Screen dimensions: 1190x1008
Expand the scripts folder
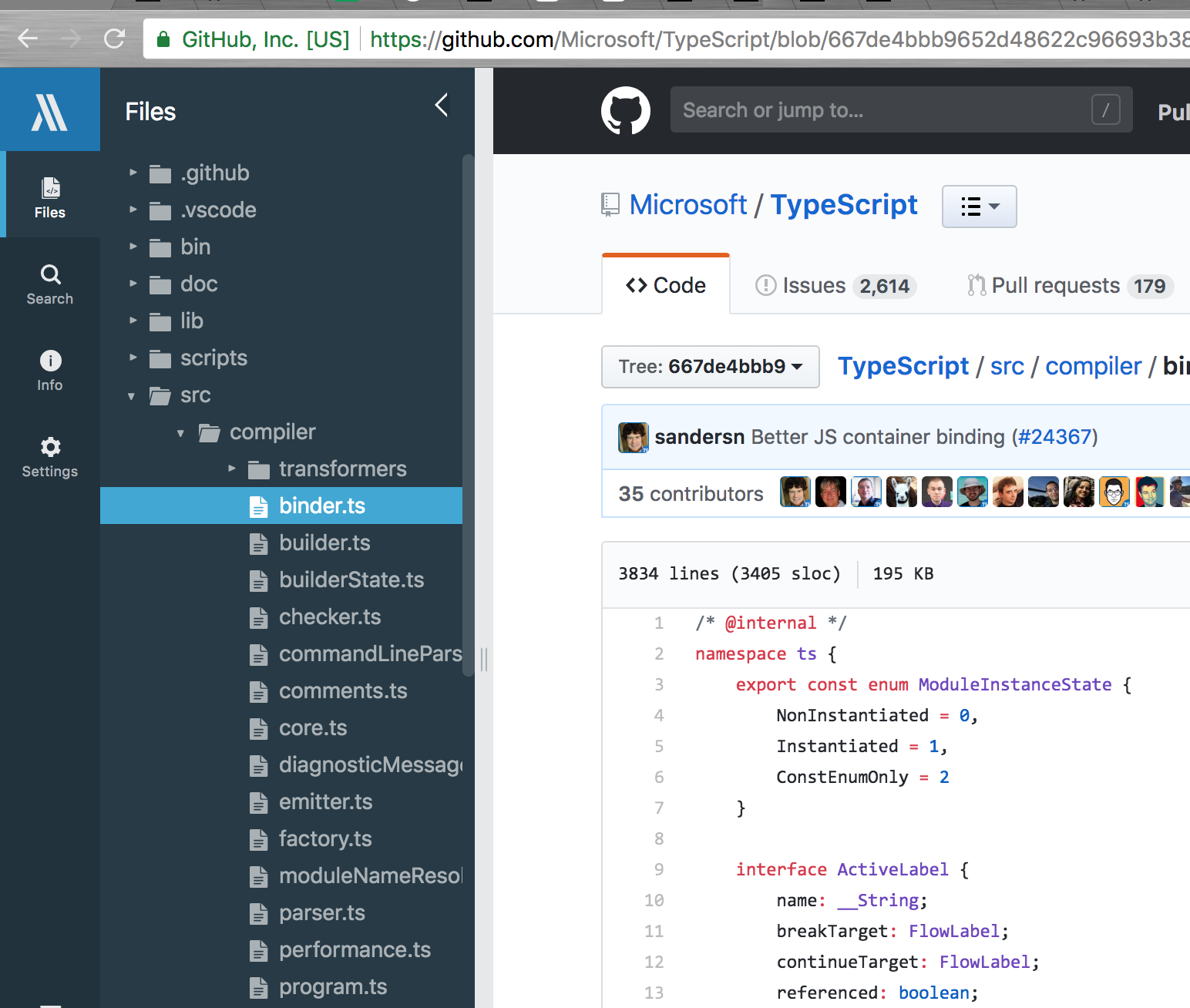click(x=133, y=358)
